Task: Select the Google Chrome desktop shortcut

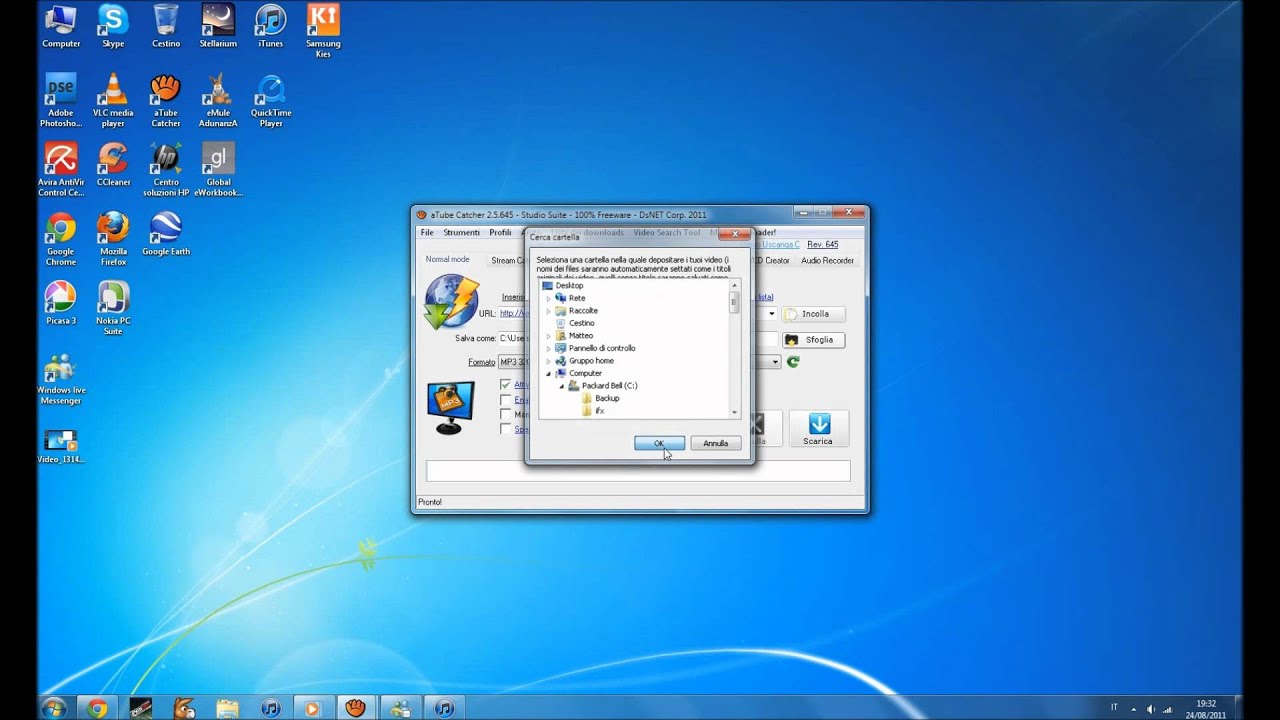Action: 61,239
